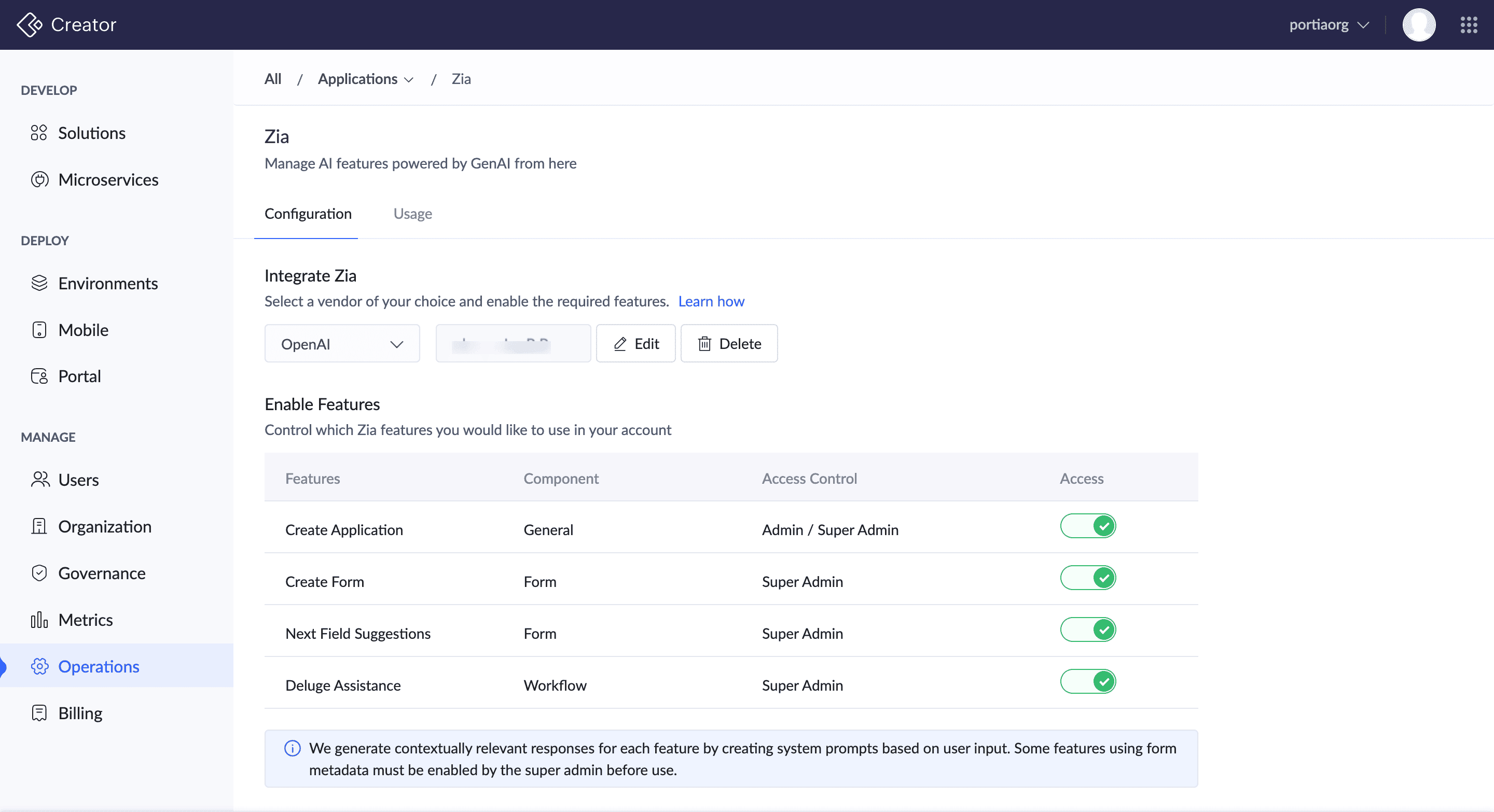This screenshot has width=1494, height=812.
Task: Click the Admin / Super Admin cell
Action: [x=830, y=530]
